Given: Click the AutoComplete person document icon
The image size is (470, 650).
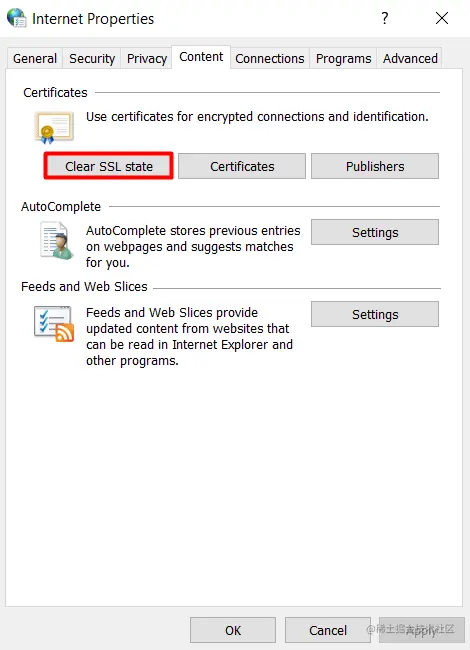Looking at the screenshot, I should 57,240.
